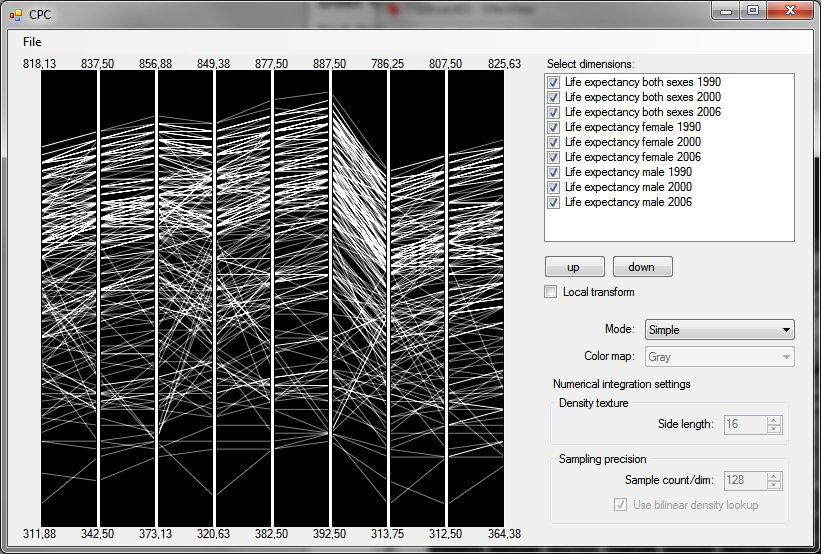This screenshot has height=554, width=821.
Task: Open the Color map dropdown showing Gray
Action: pos(719,357)
